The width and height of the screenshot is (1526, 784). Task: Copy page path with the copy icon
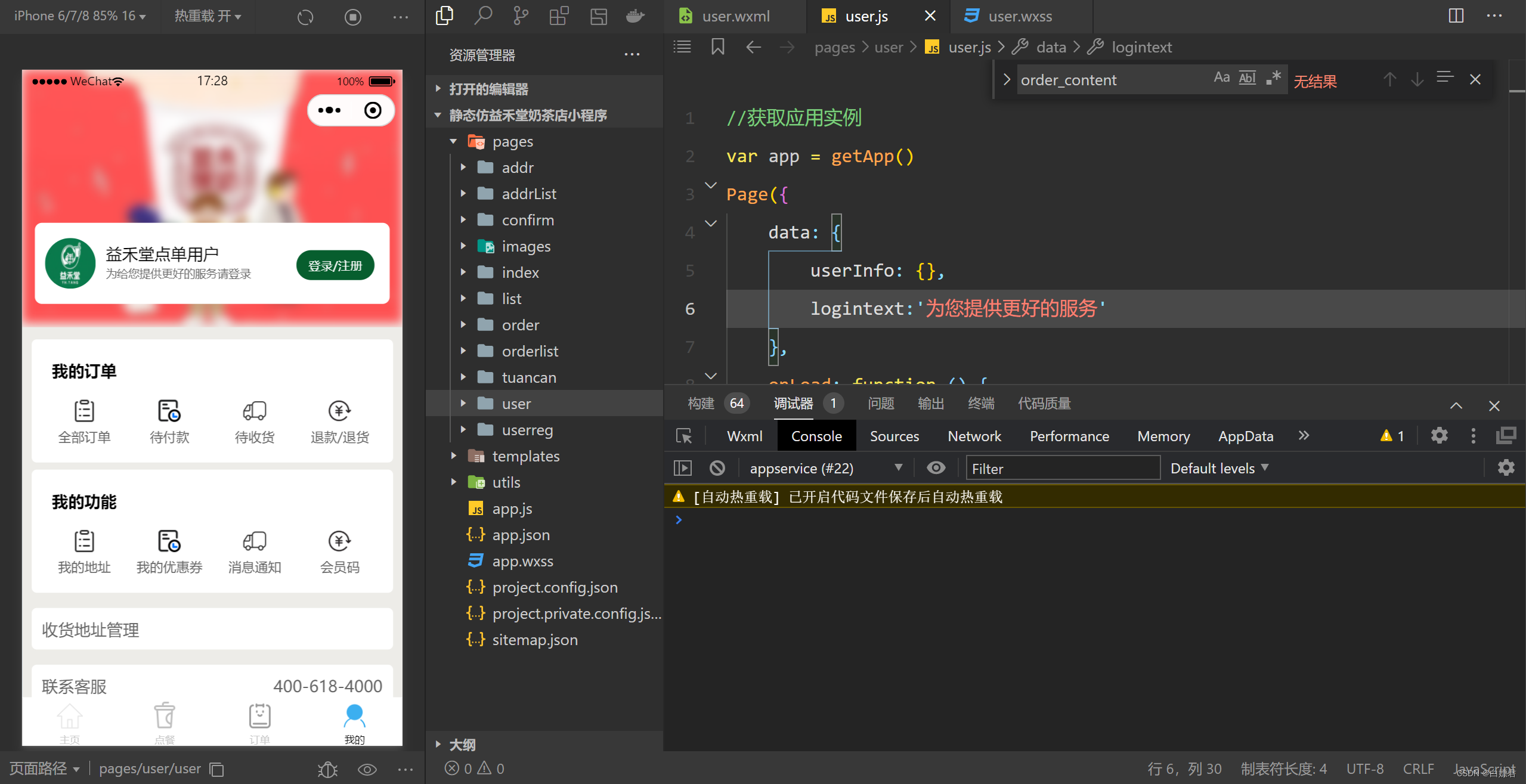point(216,769)
